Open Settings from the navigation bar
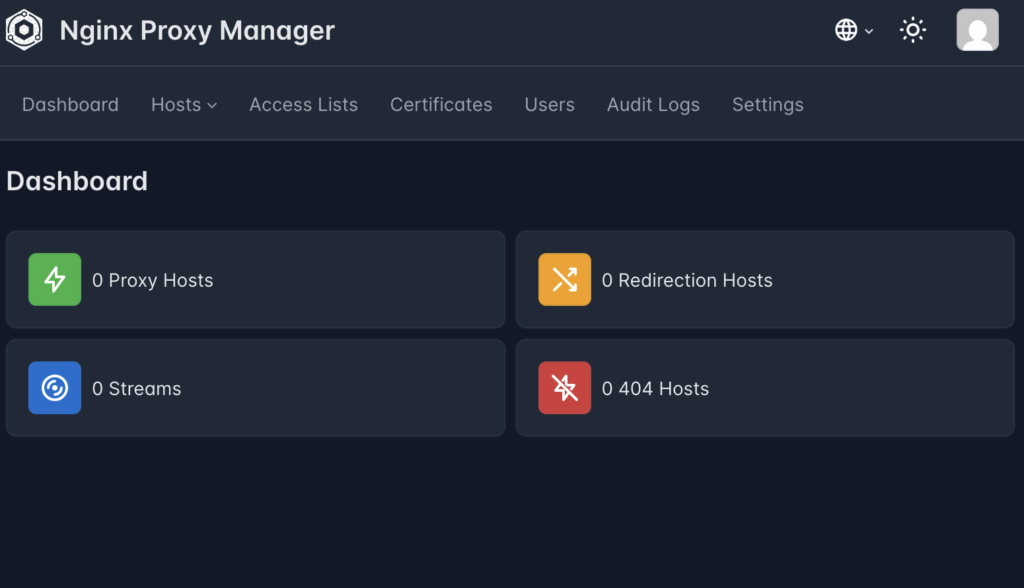The image size is (1024, 588). 767,105
